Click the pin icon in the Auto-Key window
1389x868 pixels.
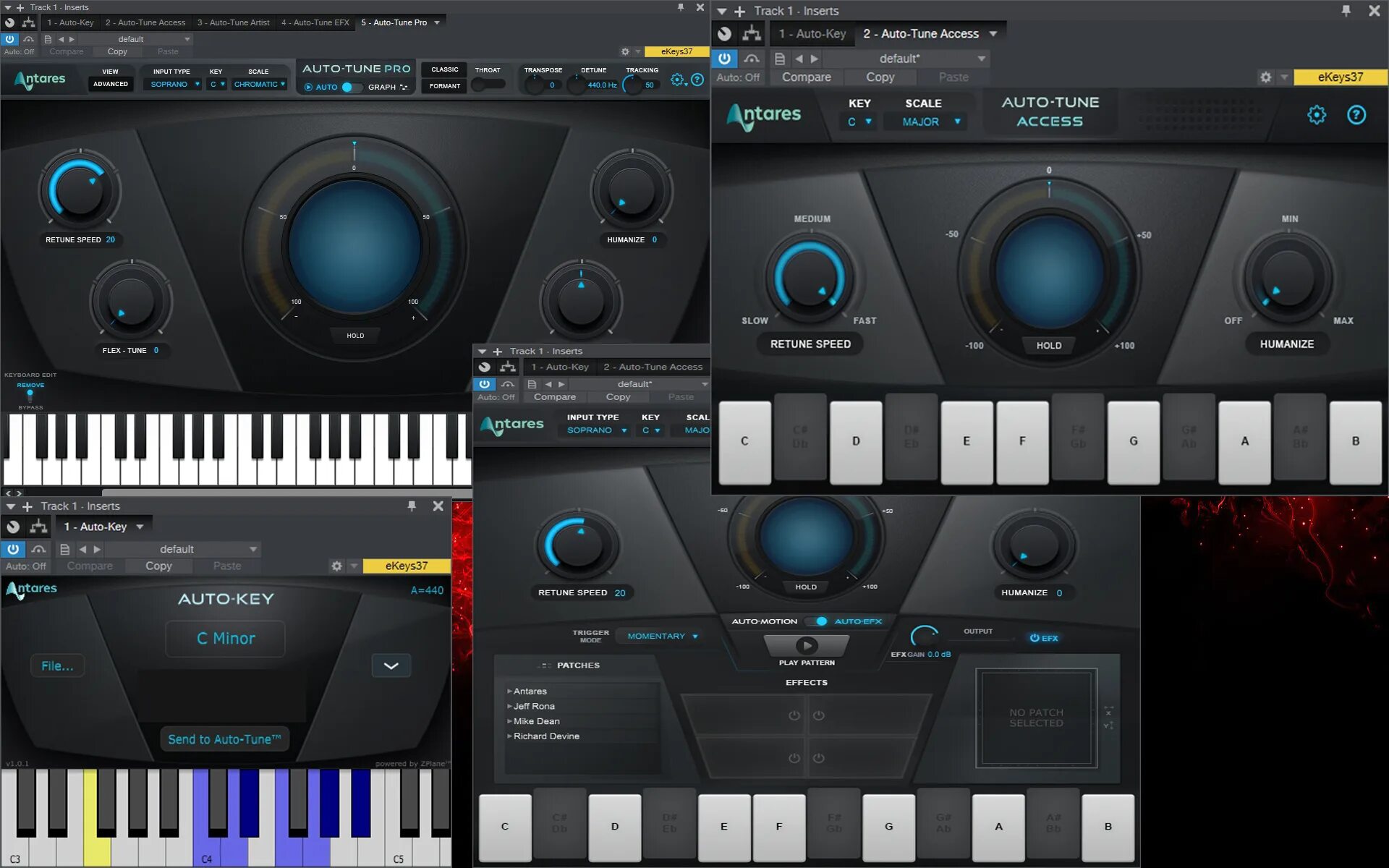[x=412, y=506]
